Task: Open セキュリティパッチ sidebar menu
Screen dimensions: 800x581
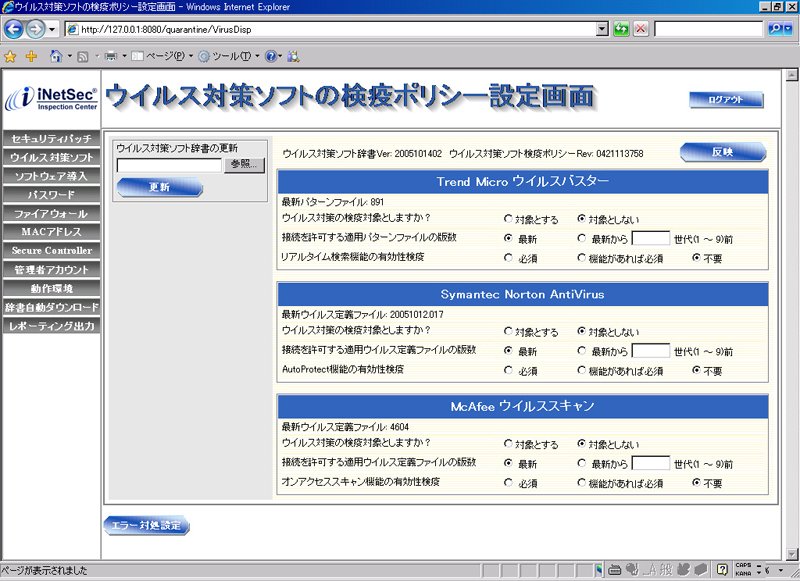Action: click(x=51, y=139)
